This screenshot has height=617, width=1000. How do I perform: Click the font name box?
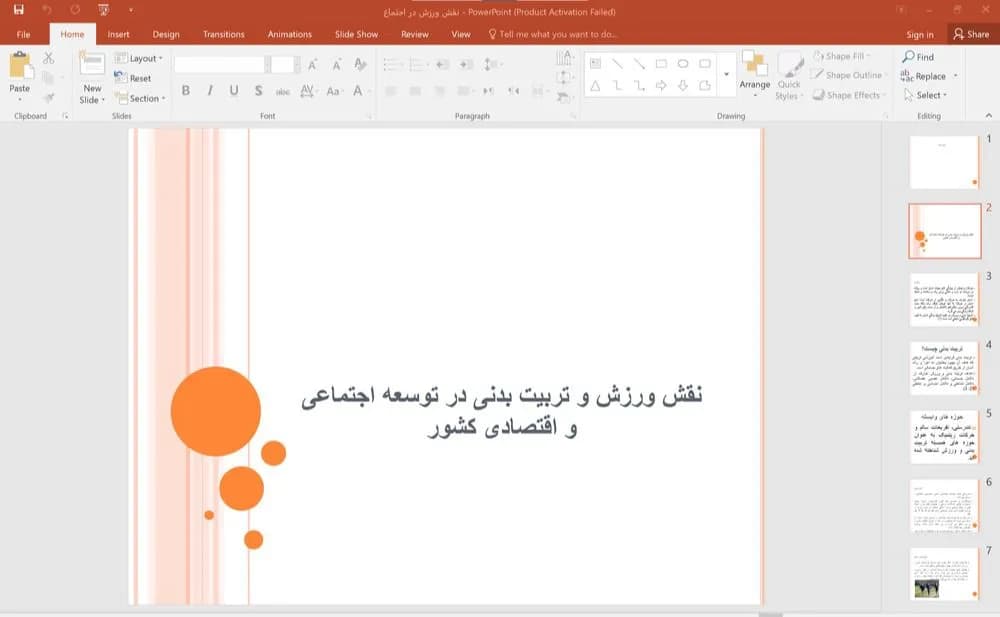pos(219,64)
